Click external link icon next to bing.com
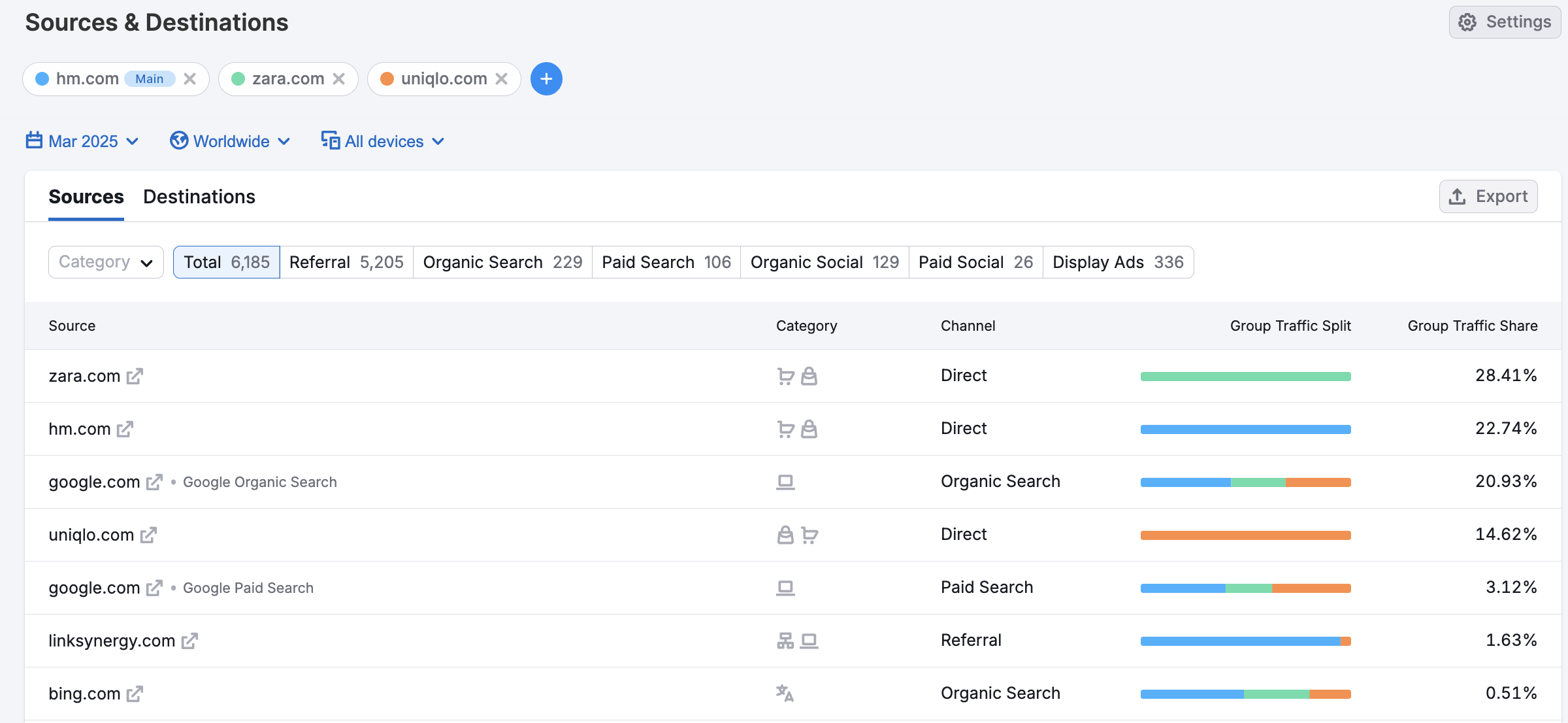The width and height of the screenshot is (1568, 723). (135, 694)
